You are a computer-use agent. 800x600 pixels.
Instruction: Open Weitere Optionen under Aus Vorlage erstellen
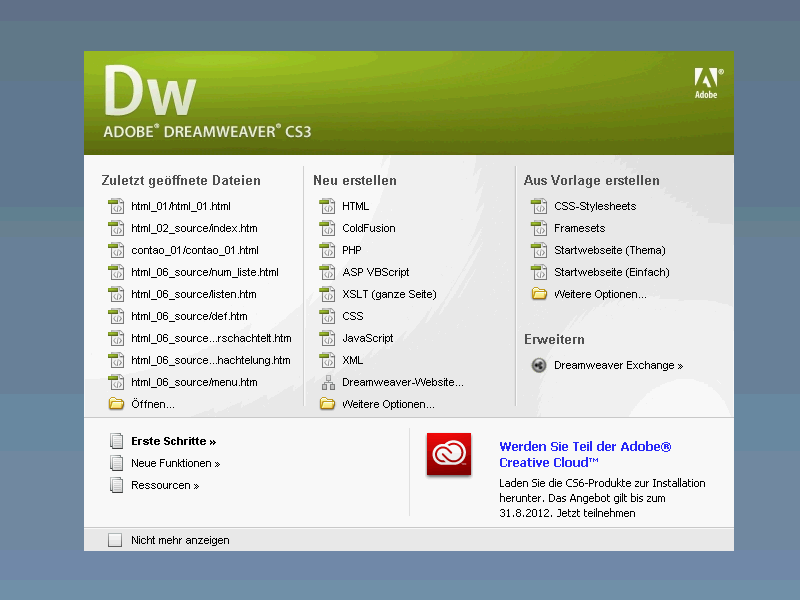pyautogui.click(x=600, y=294)
